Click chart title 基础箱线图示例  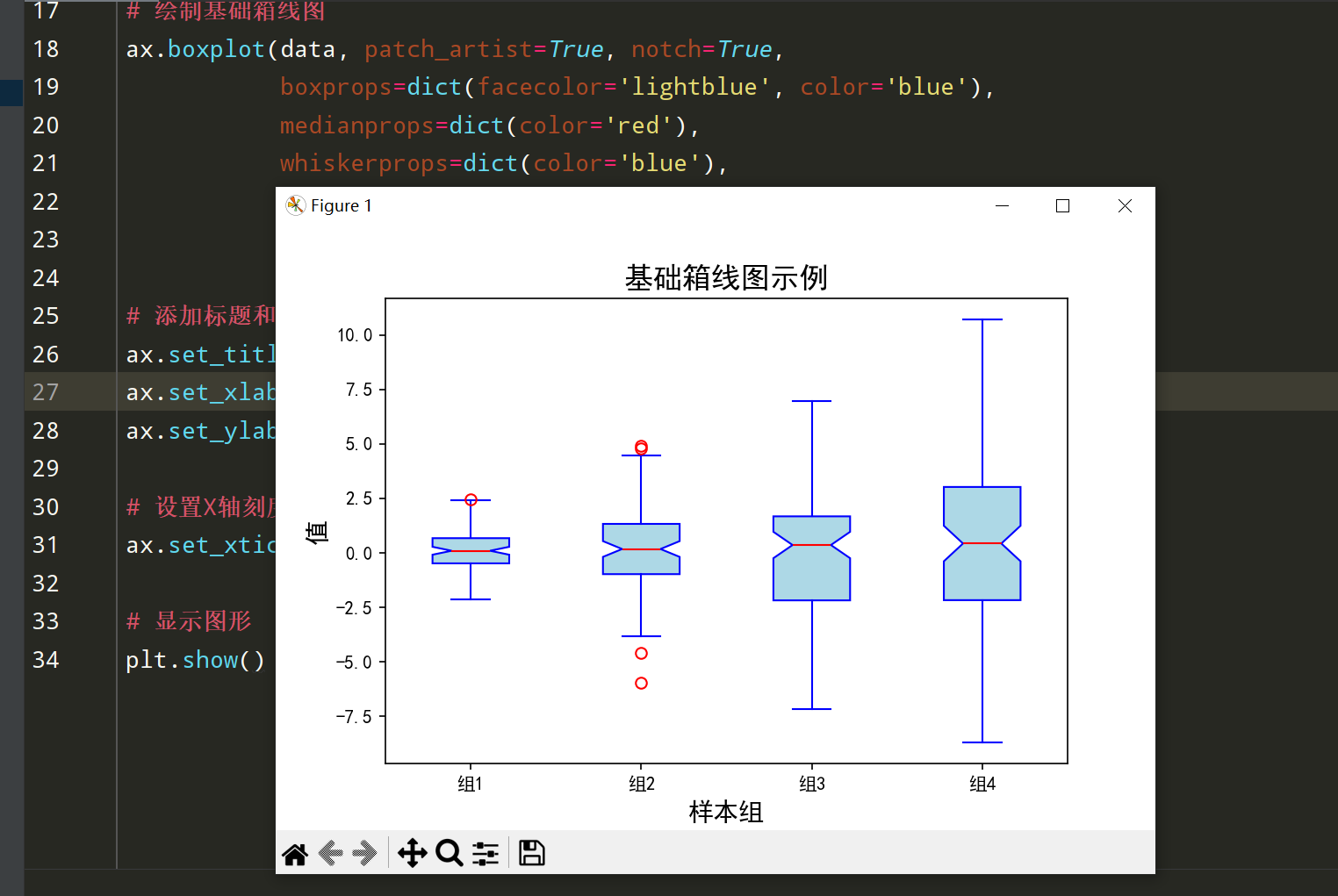coord(726,277)
